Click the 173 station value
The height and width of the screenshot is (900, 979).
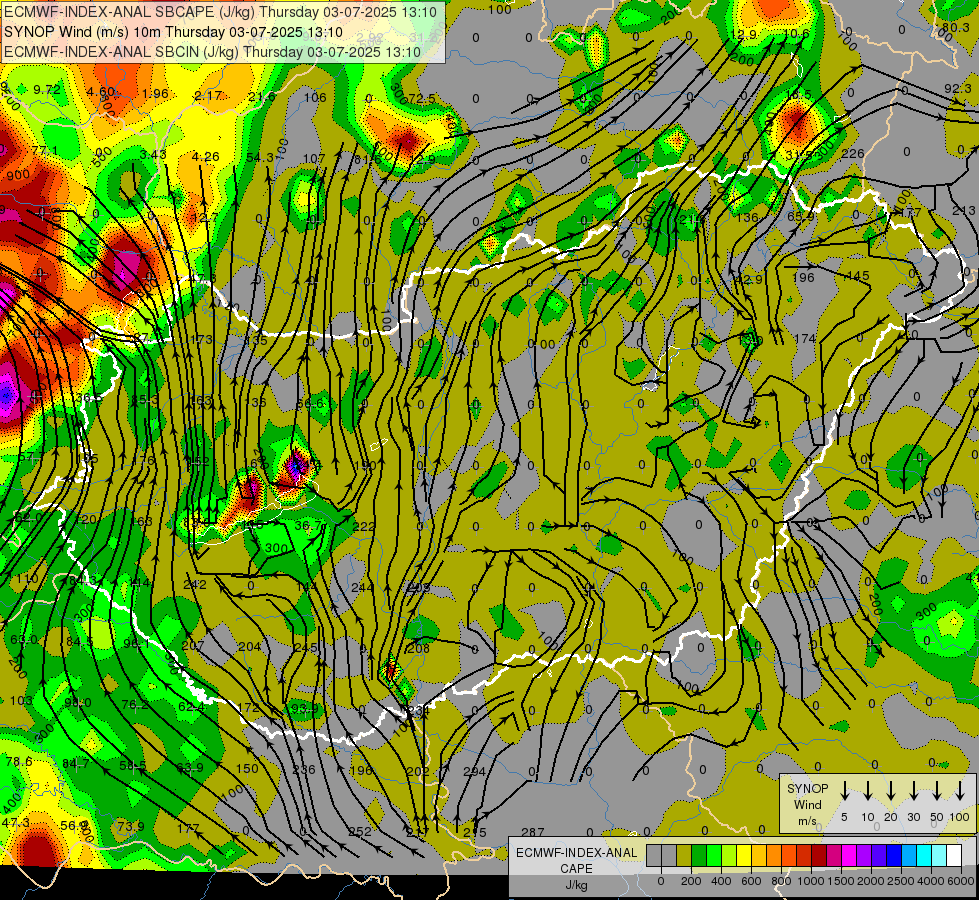pyautogui.click(x=202, y=340)
